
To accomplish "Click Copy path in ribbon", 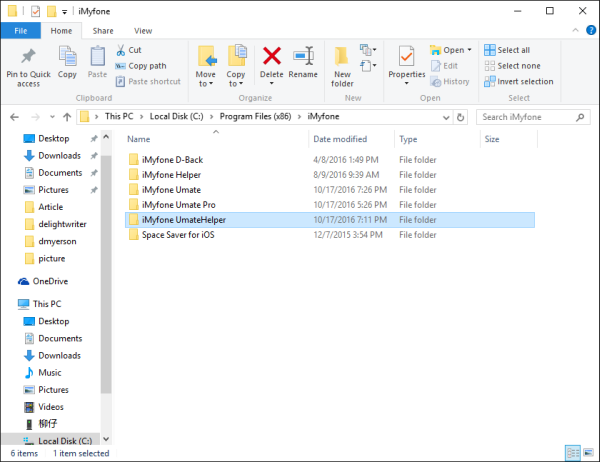I will 141,66.
